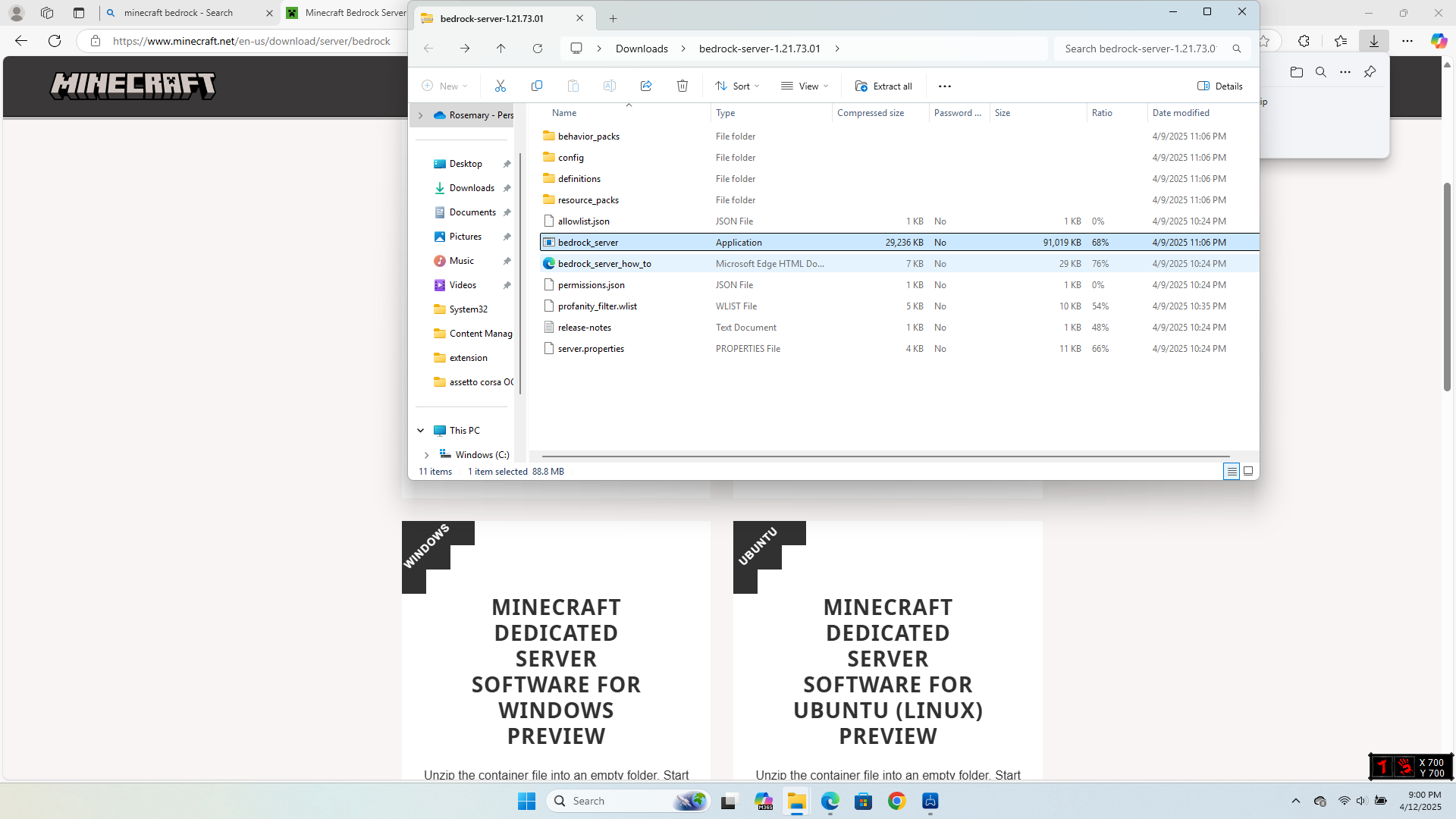This screenshot has width=1456, height=819.
Task: Click Downloads in the breadcrumb path
Action: [x=642, y=49]
